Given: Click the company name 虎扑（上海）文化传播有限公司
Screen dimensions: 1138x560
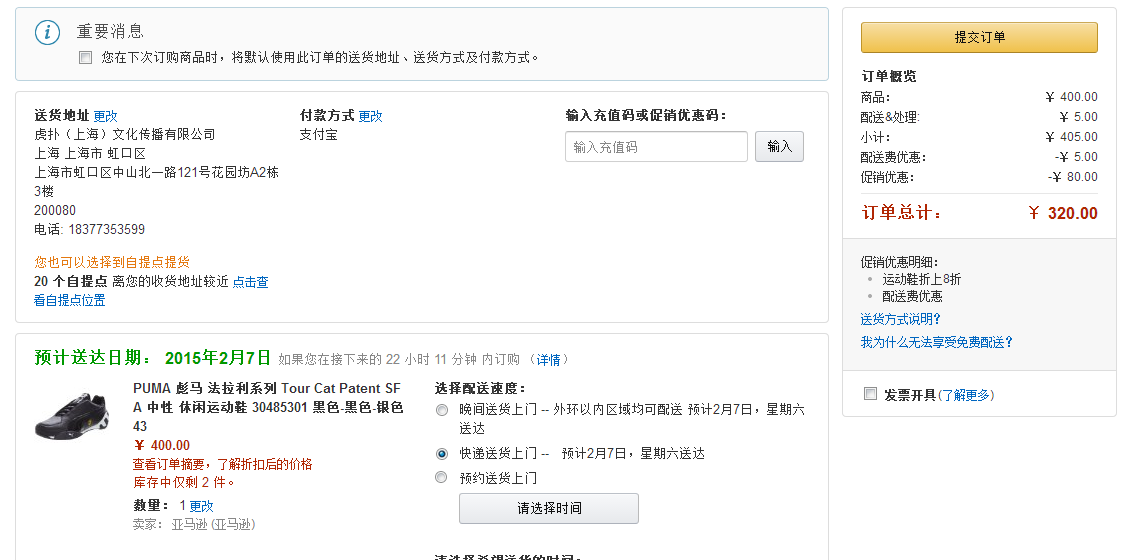Looking at the screenshot, I should tap(125, 135).
